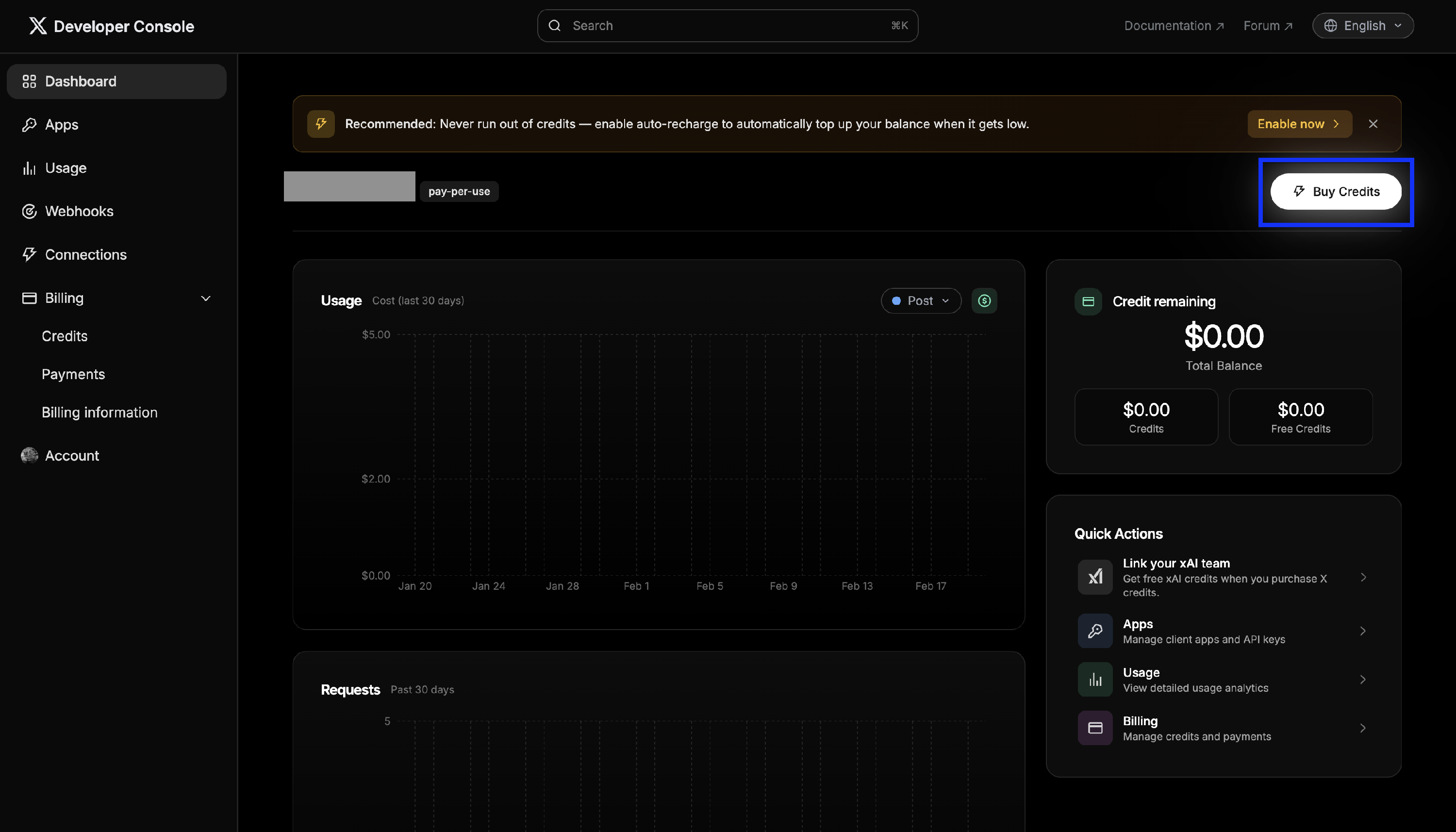Click the Billing card icon in Quick Actions
Viewport: 1456px width, 832px height.
click(x=1094, y=728)
